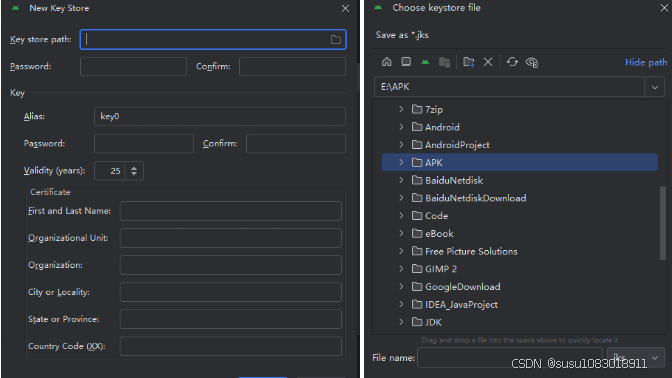Click the Organization field
Image resolution: width=672 pixels, height=378 pixels.
coord(231,265)
